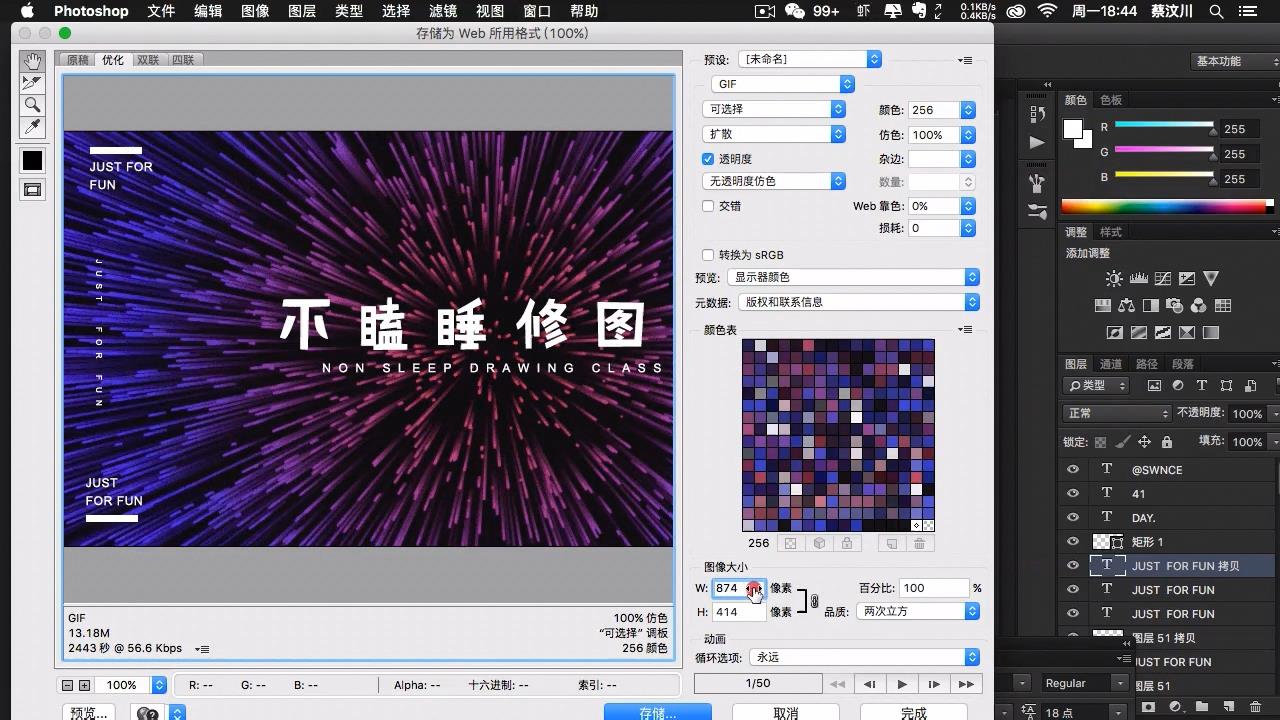This screenshot has height=720, width=1280.
Task: Lock selected colors in color table
Action: (847, 543)
